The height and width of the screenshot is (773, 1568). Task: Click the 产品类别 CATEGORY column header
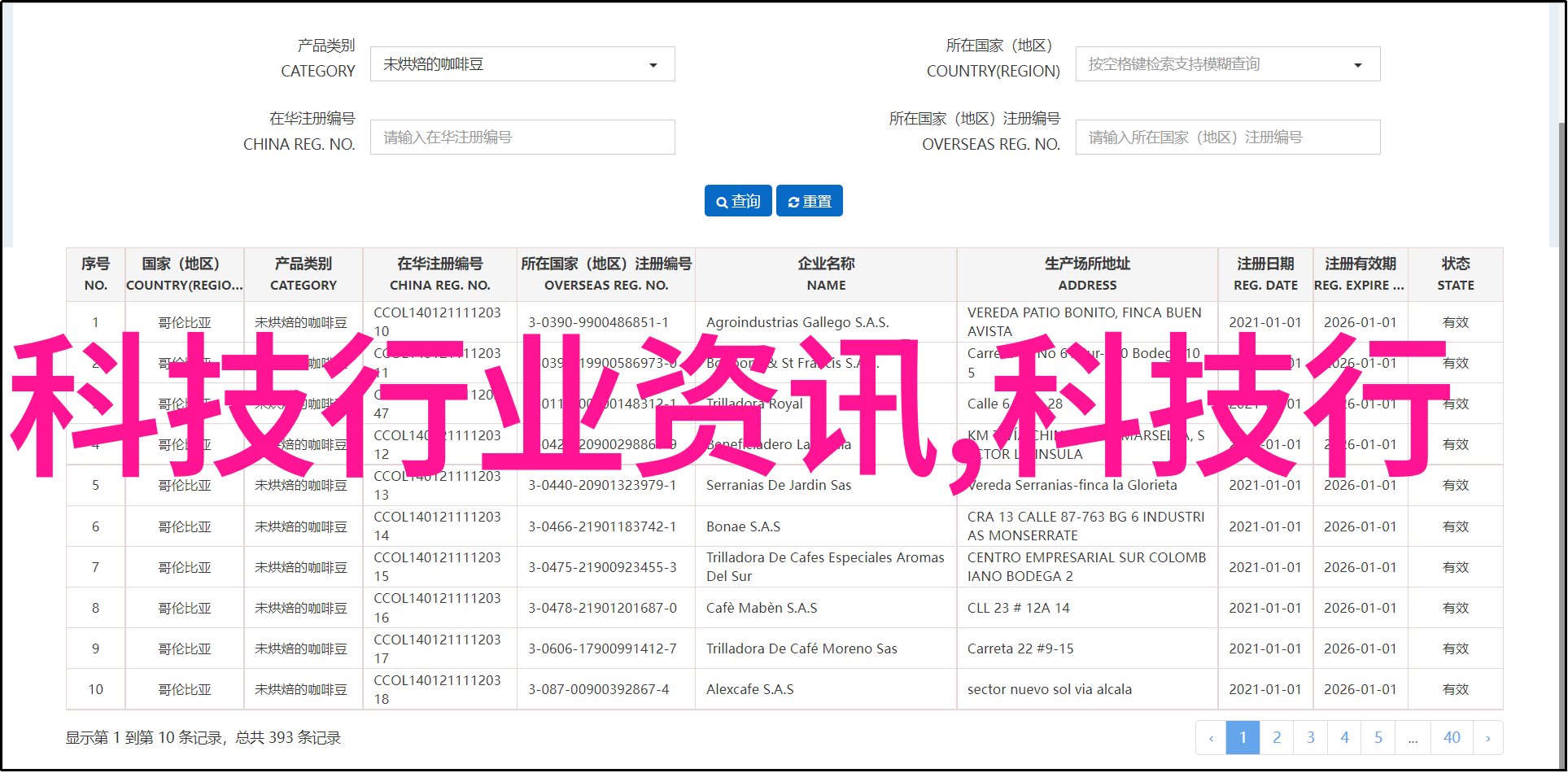coord(304,274)
